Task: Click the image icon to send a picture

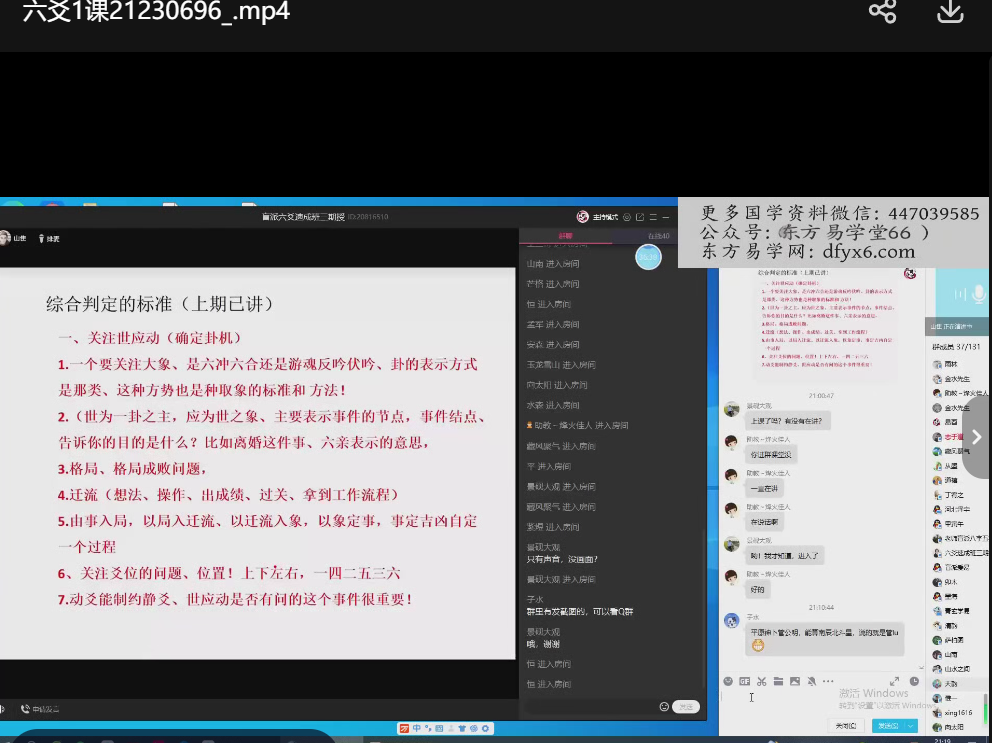Action: click(795, 681)
